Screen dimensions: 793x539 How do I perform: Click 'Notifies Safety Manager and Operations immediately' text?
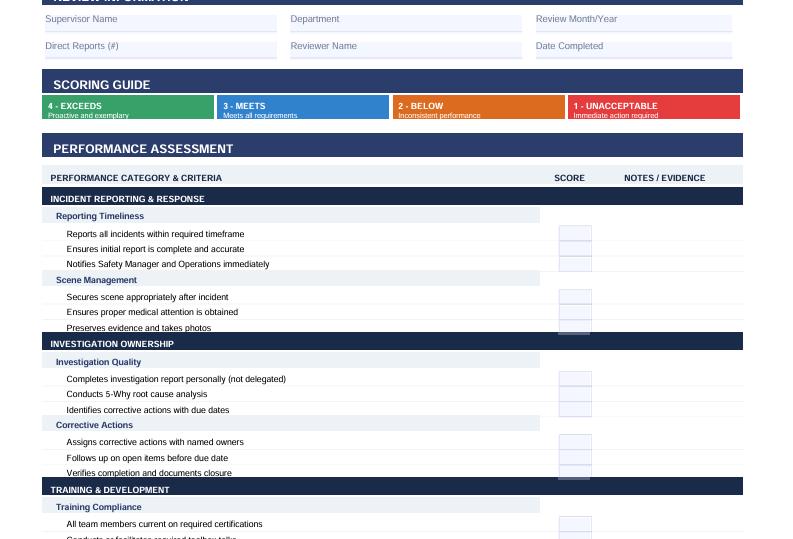pos(168,264)
